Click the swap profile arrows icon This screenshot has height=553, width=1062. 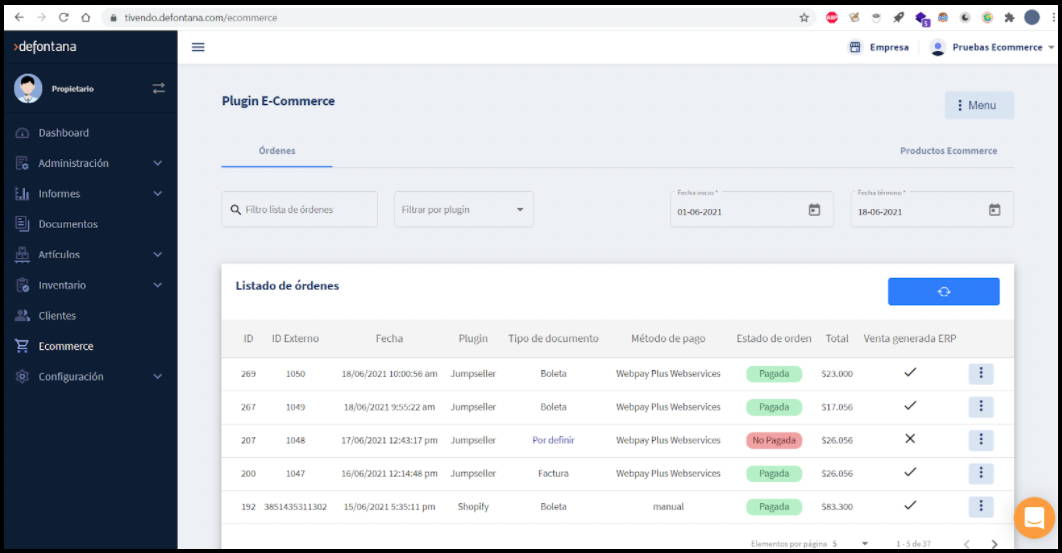coord(158,88)
